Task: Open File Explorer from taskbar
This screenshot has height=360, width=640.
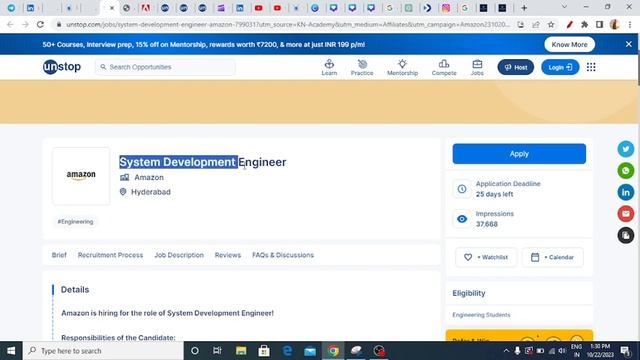Action: 241,351
